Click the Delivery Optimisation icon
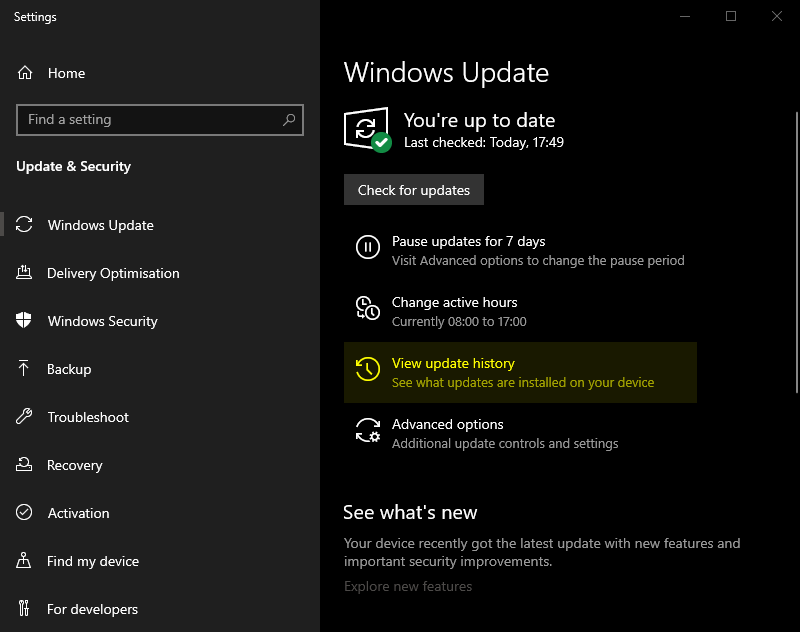800x632 pixels. click(x=24, y=272)
